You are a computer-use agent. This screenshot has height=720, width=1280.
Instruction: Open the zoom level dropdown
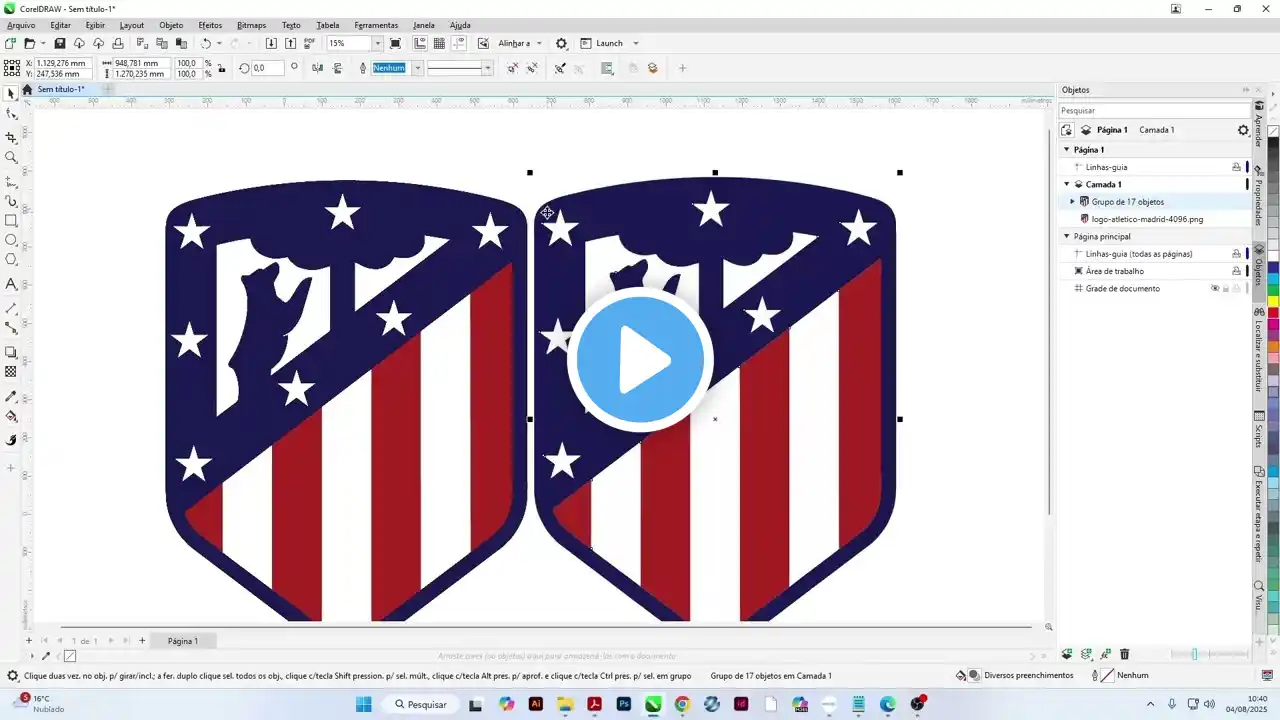pyautogui.click(x=377, y=43)
